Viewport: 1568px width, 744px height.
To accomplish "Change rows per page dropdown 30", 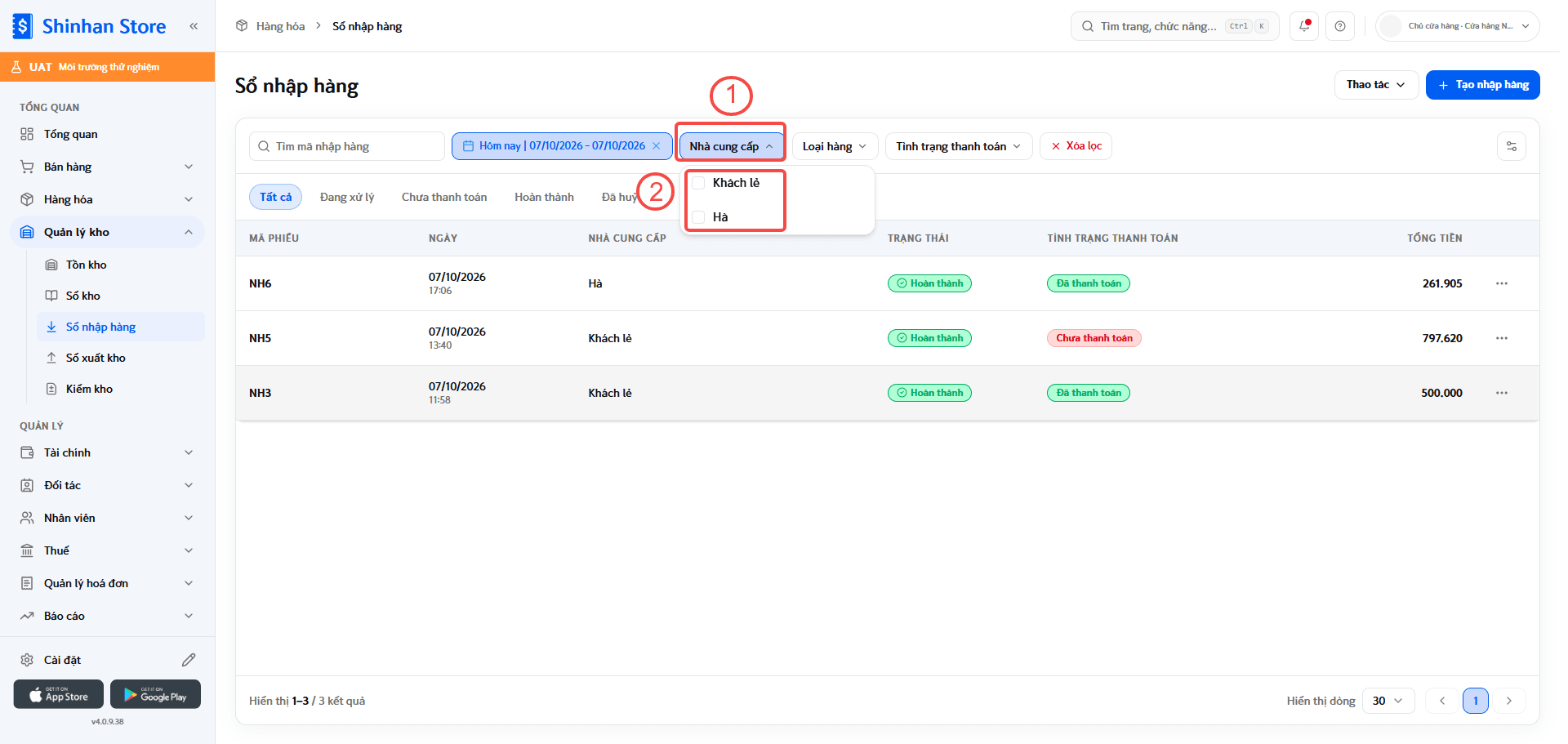I will click(1388, 701).
